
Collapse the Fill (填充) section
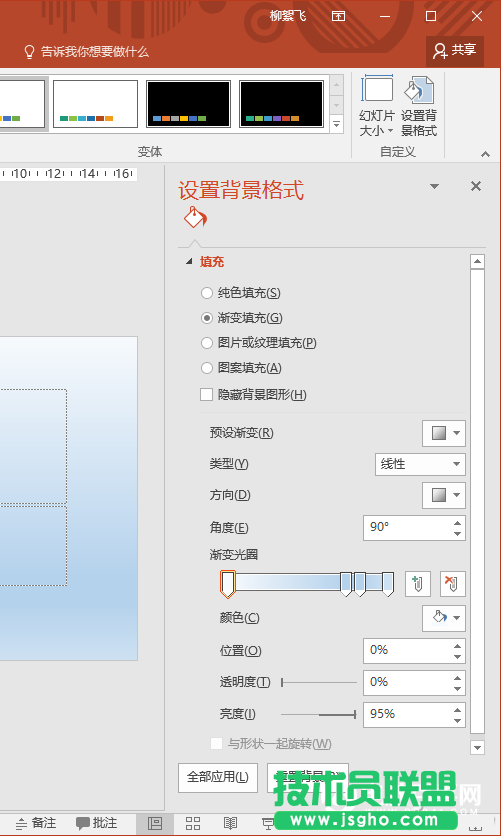(x=189, y=262)
